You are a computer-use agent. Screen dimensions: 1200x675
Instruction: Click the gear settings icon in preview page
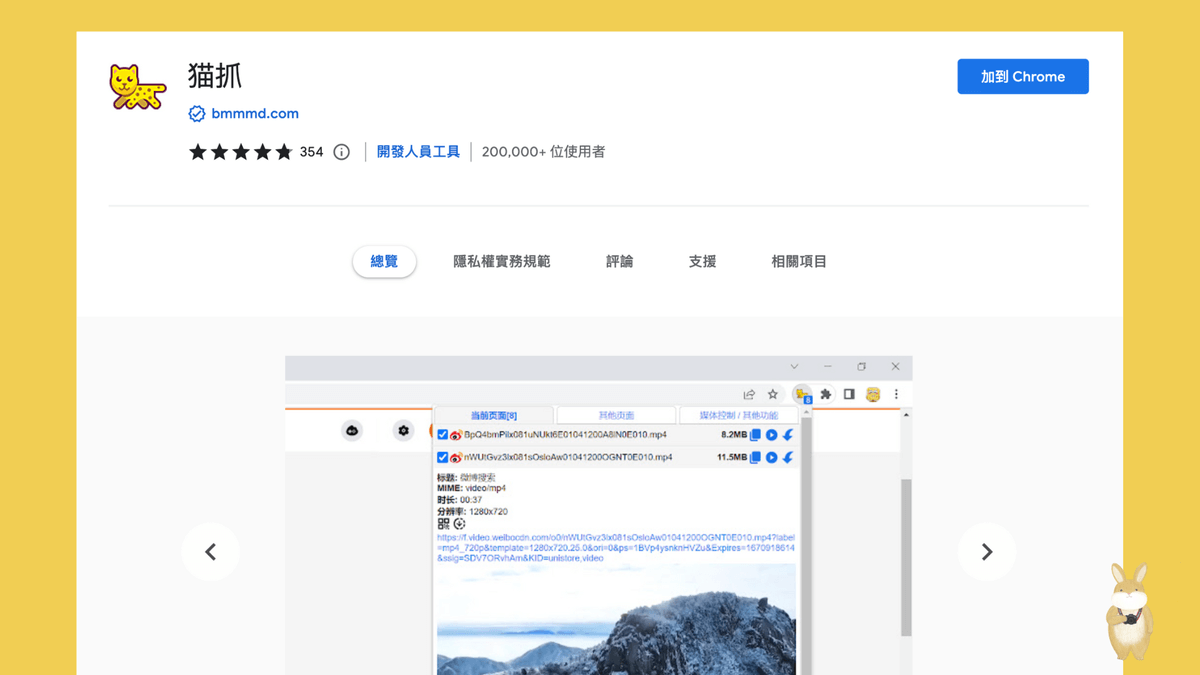[x=404, y=431]
